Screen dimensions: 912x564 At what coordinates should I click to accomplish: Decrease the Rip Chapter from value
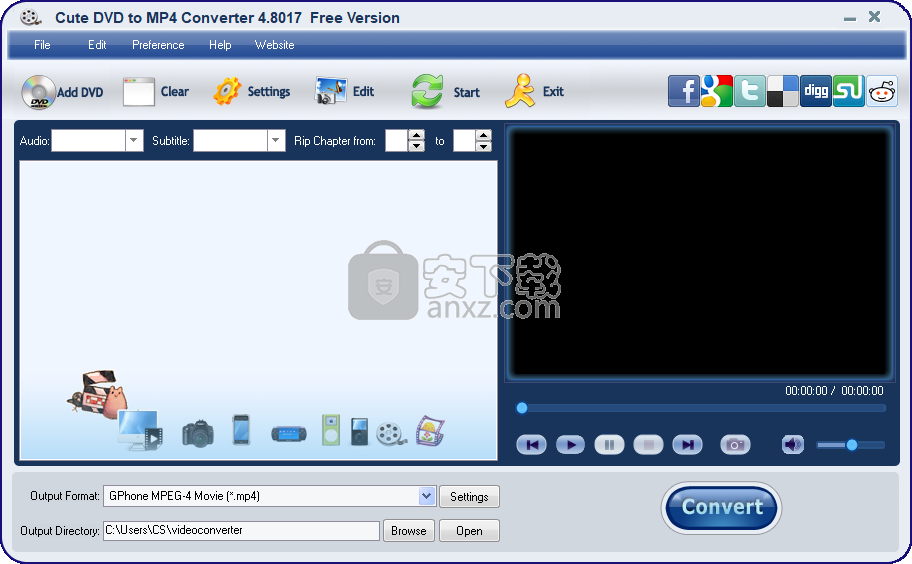coord(416,146)
